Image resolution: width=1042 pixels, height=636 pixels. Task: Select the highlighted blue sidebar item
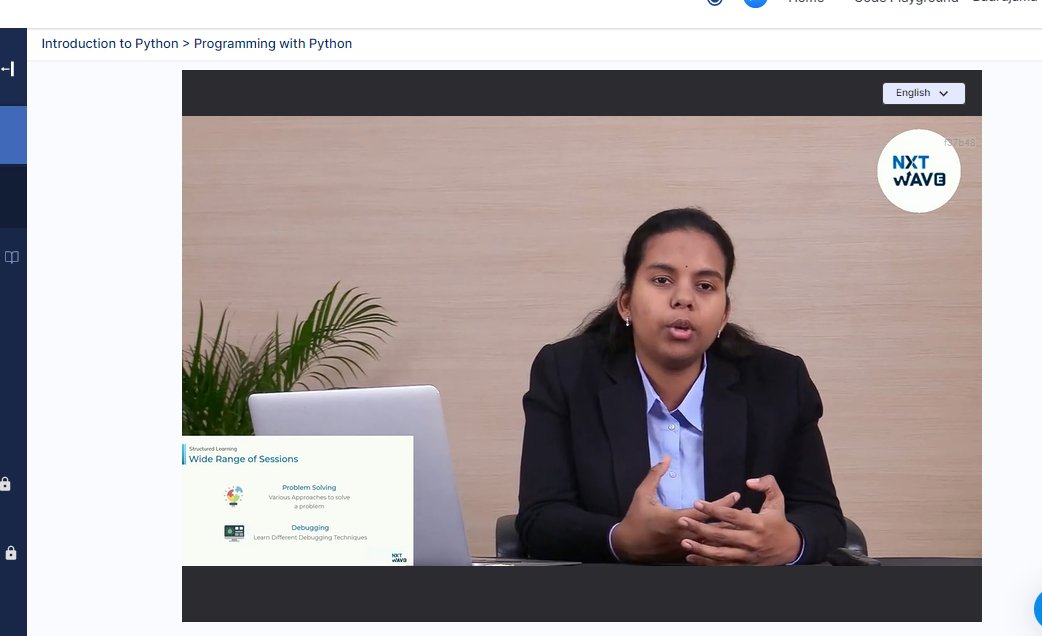pos(13,135)
